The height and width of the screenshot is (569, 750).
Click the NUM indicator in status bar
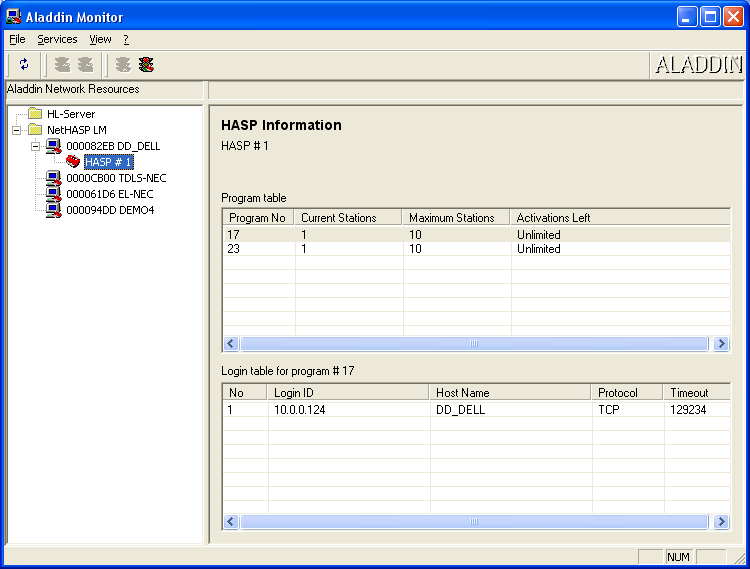point(678,557)
